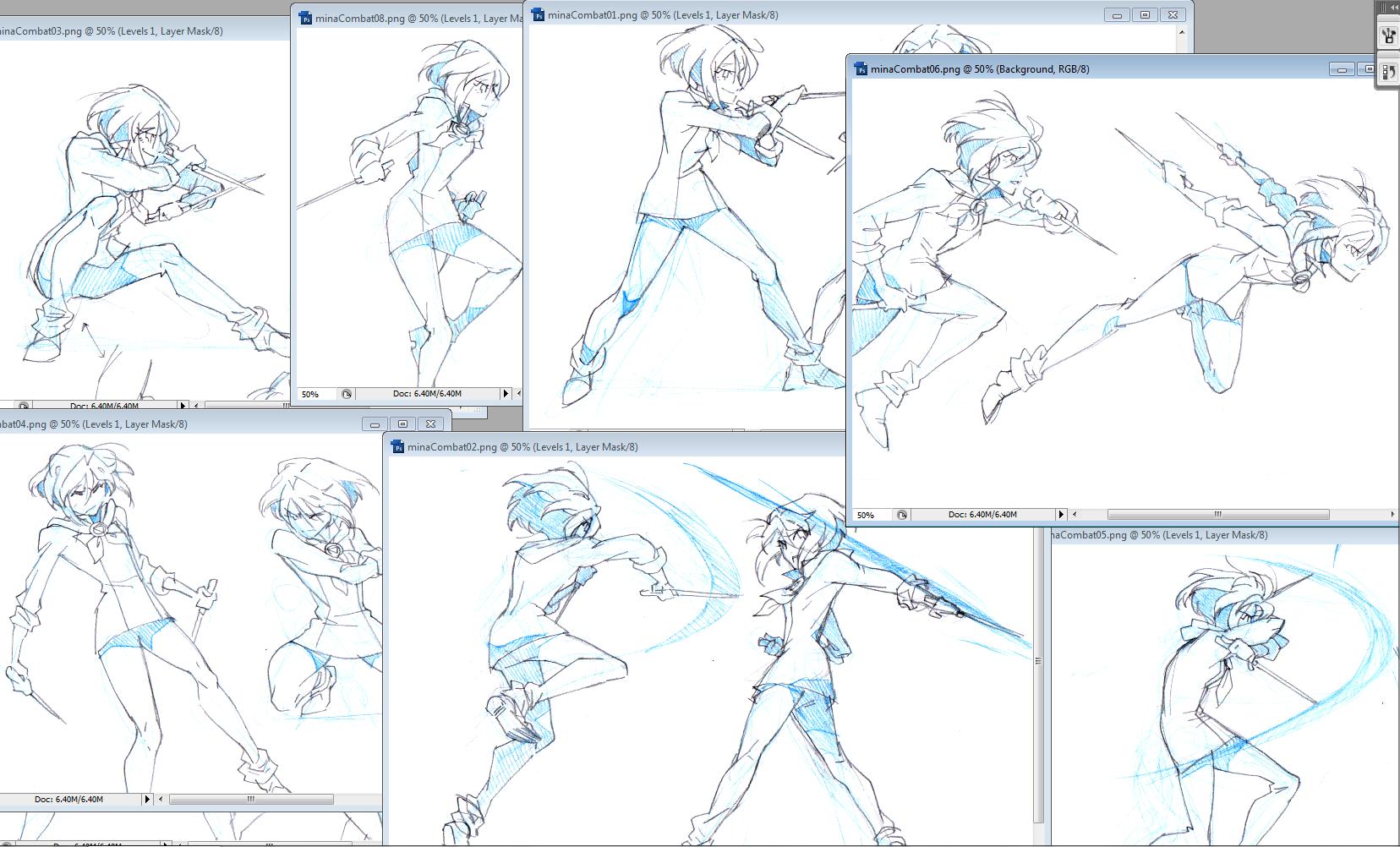
Task: Maximize the minaCombat01.png document window
Action: coord(1145,15)
